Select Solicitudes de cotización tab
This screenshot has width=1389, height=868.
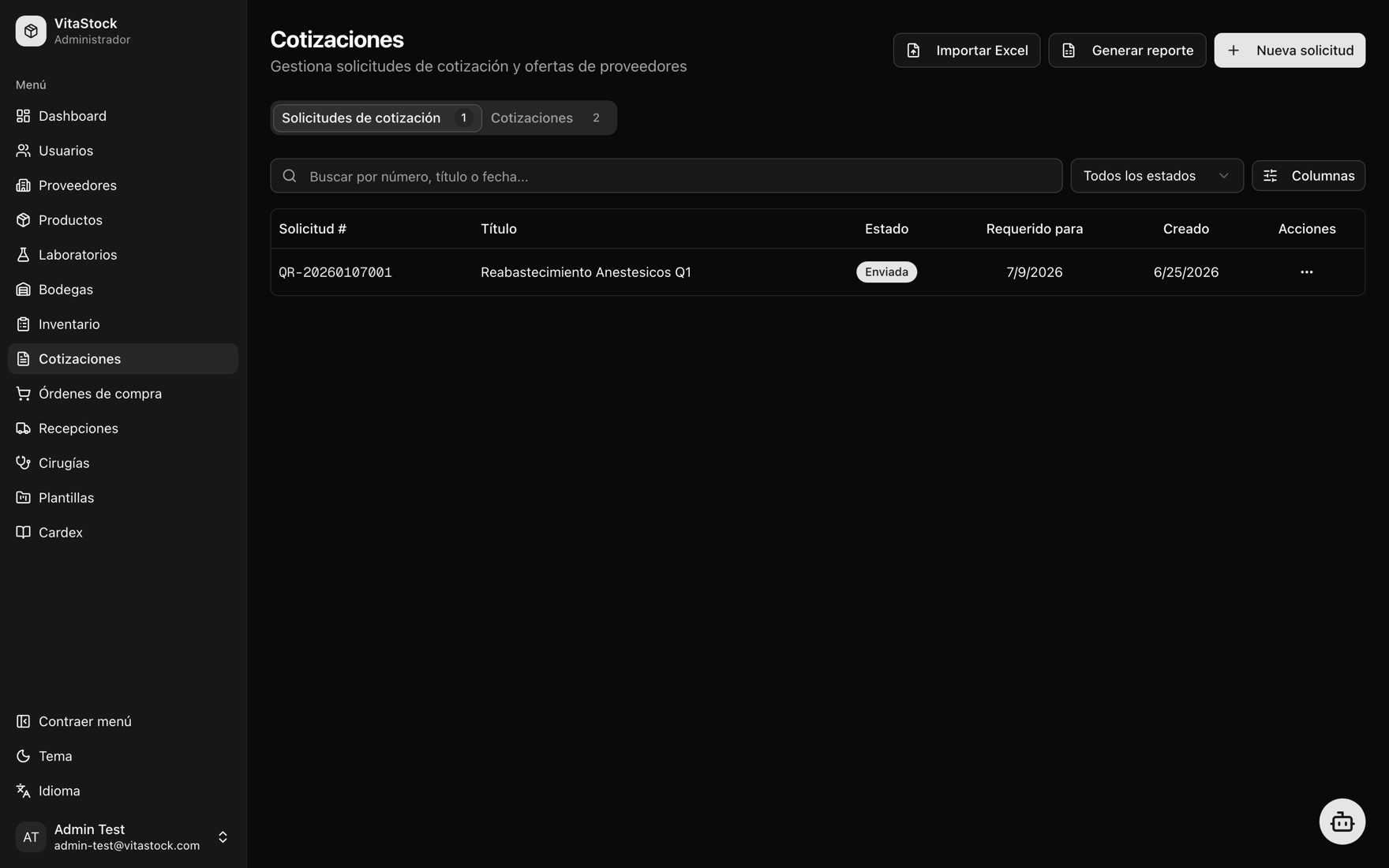377,118
